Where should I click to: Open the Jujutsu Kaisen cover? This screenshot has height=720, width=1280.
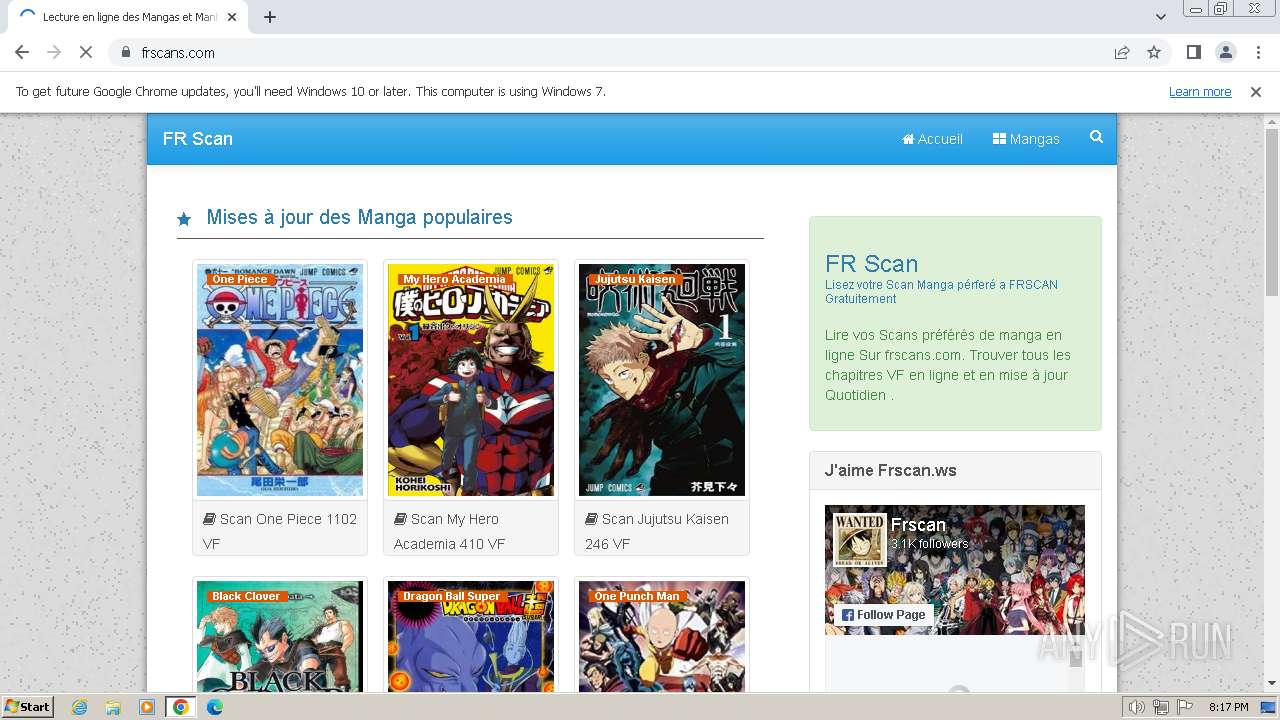[x=662, y=380]
